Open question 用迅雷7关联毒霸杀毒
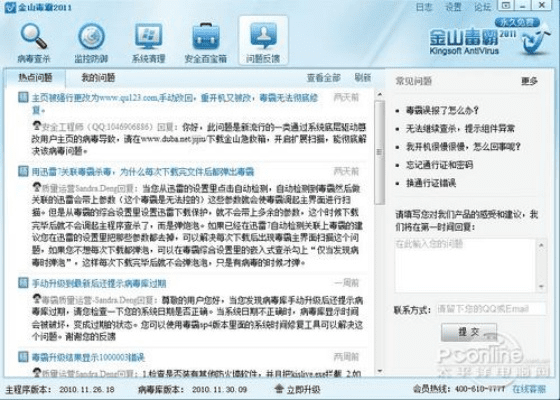This screenshot has width=560, height=400. pos(143,172)
